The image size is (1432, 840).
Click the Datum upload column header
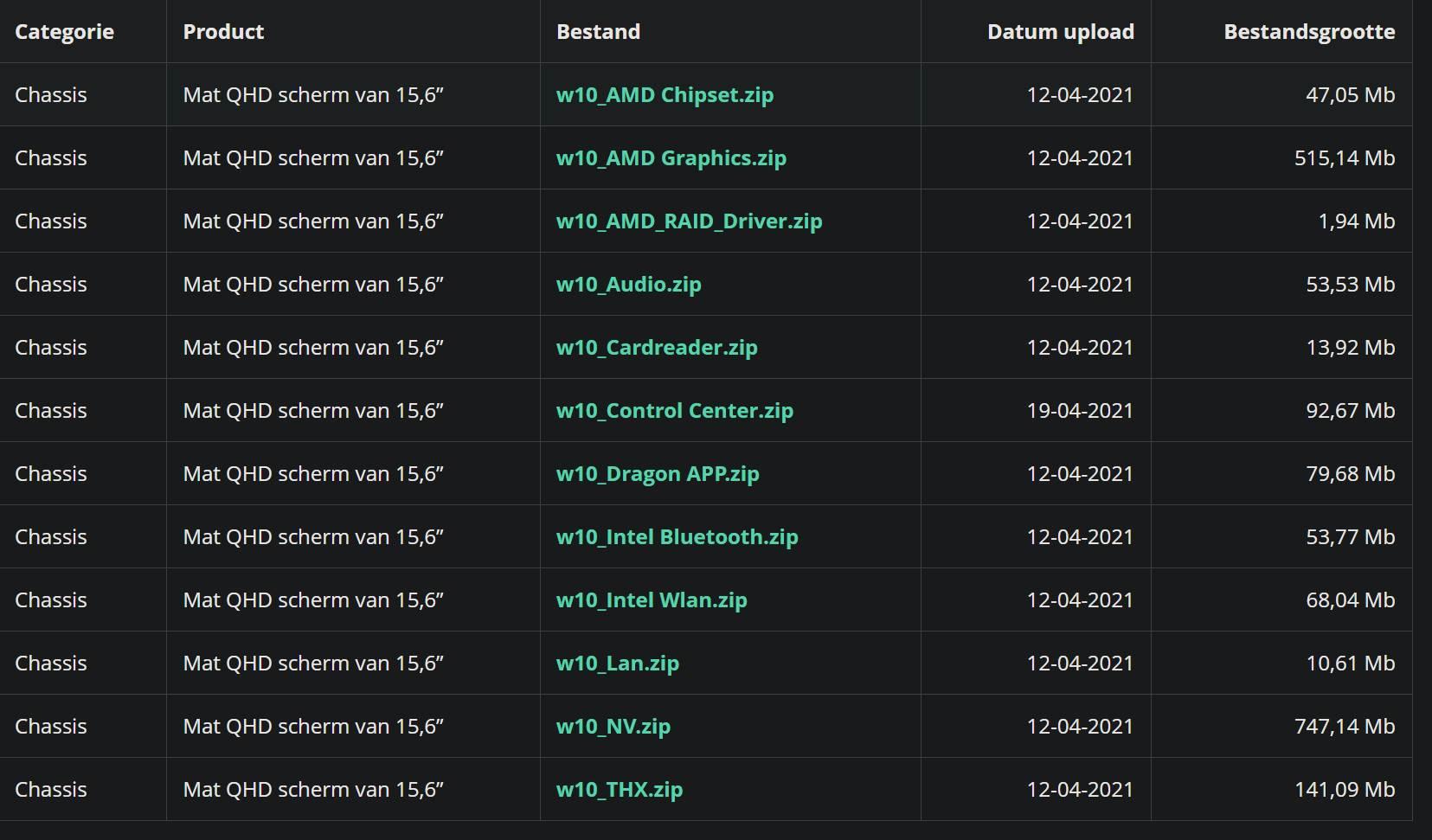[x=1061, y=32]
